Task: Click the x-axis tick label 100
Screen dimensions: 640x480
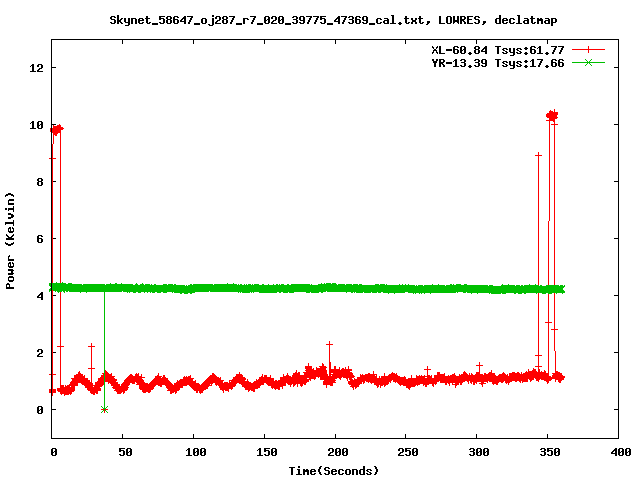Action: point(196,452)
